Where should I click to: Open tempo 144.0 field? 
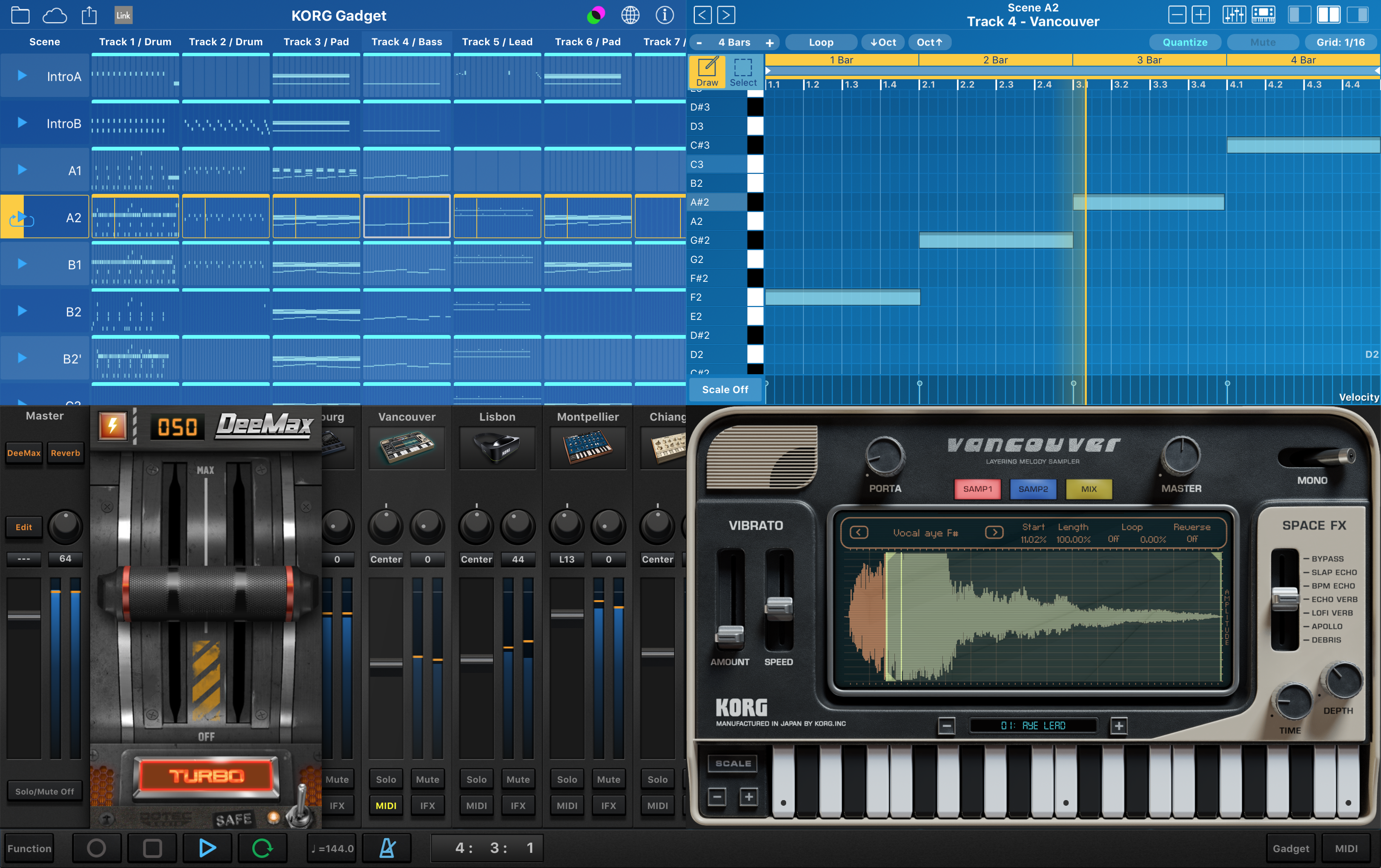pos(332,848)
